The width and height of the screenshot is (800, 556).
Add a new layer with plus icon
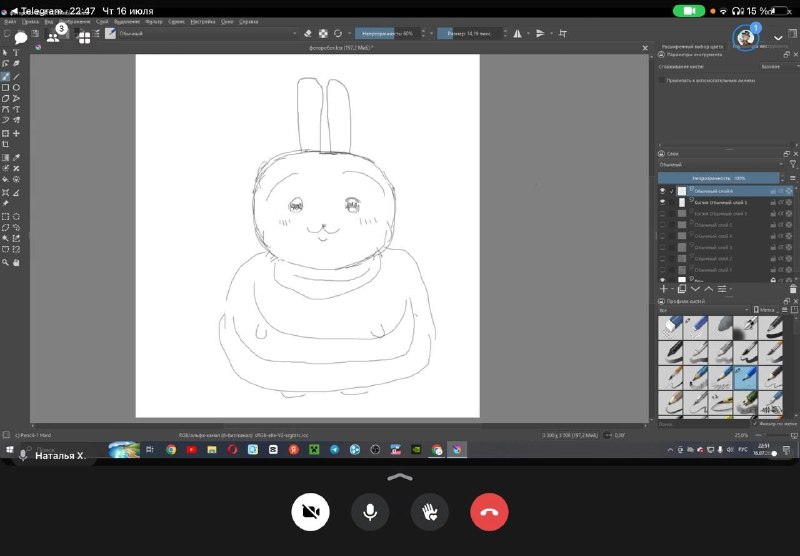663,289
